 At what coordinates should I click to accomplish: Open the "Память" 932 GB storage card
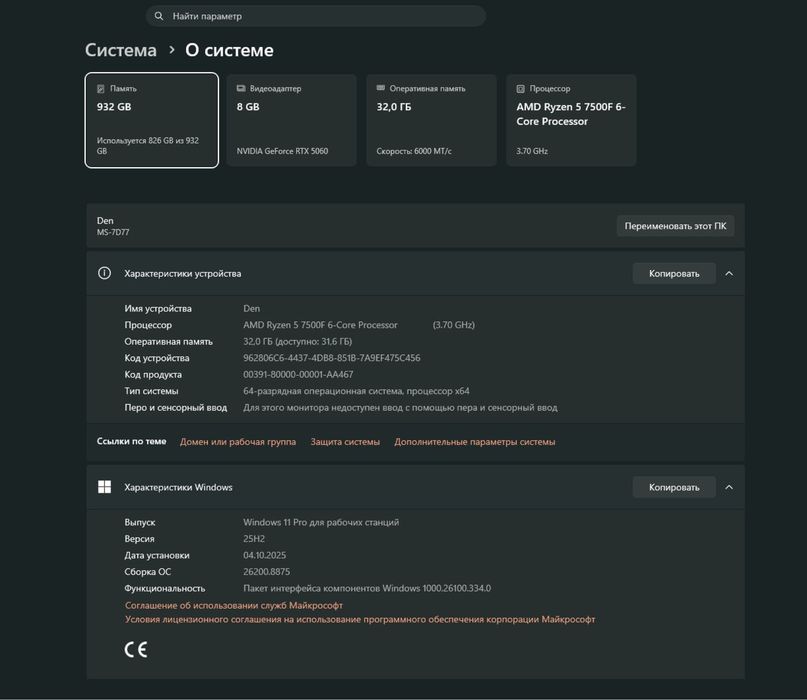(152, 120)
